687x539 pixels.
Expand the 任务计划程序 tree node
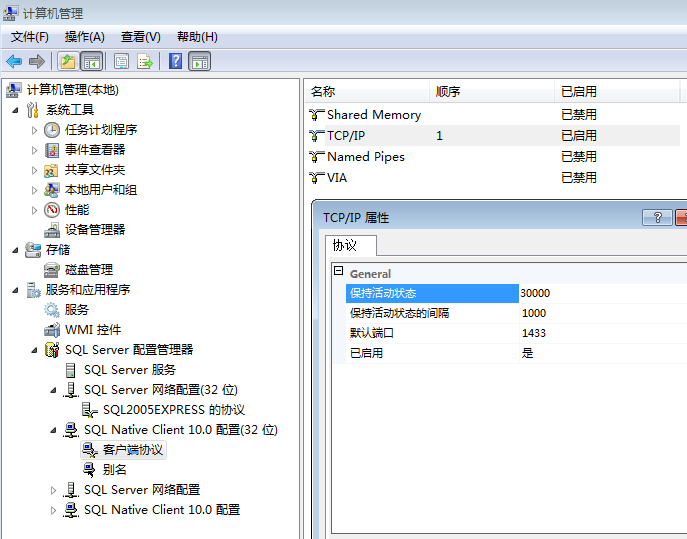point(34,130)
